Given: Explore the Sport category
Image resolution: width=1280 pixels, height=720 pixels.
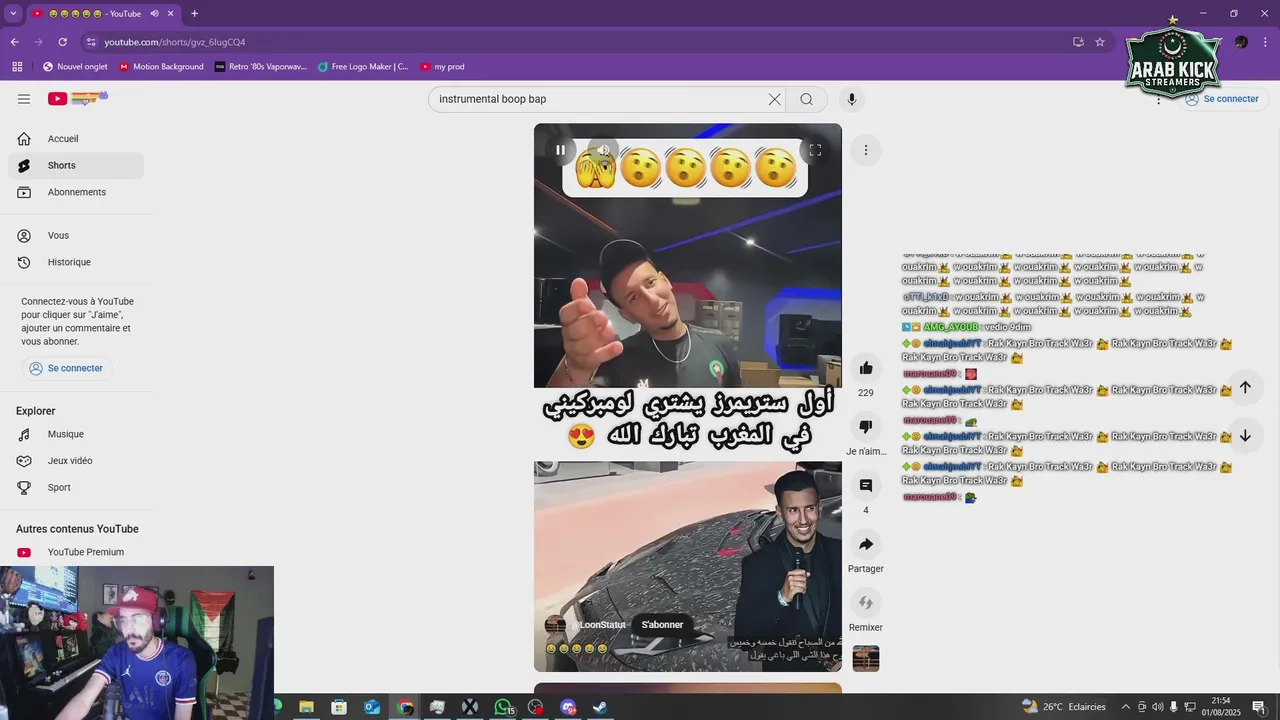Looking at the screenshot, I should click(x=76, y=488).
